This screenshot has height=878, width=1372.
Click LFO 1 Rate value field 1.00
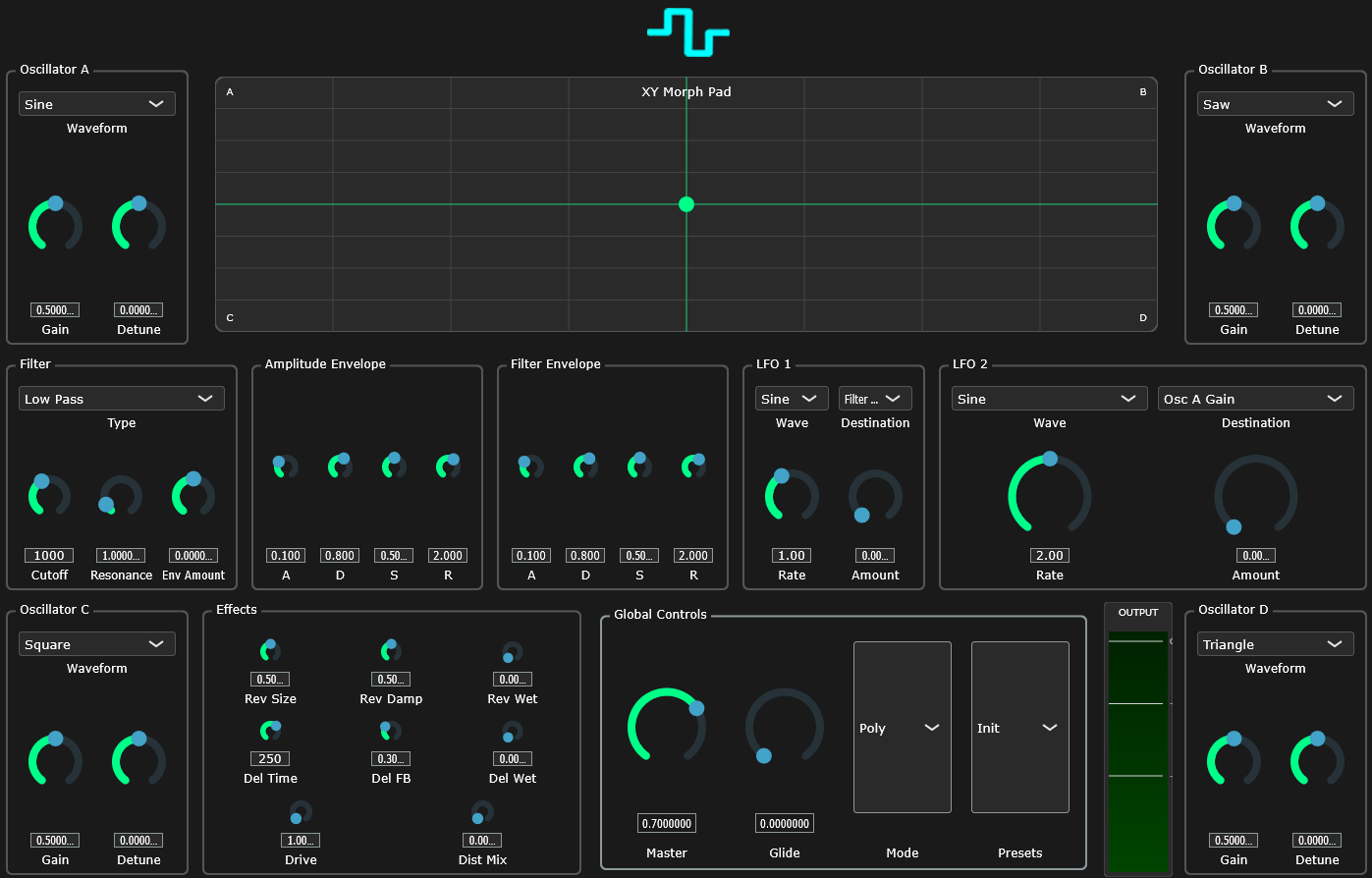tap(792, 555)
